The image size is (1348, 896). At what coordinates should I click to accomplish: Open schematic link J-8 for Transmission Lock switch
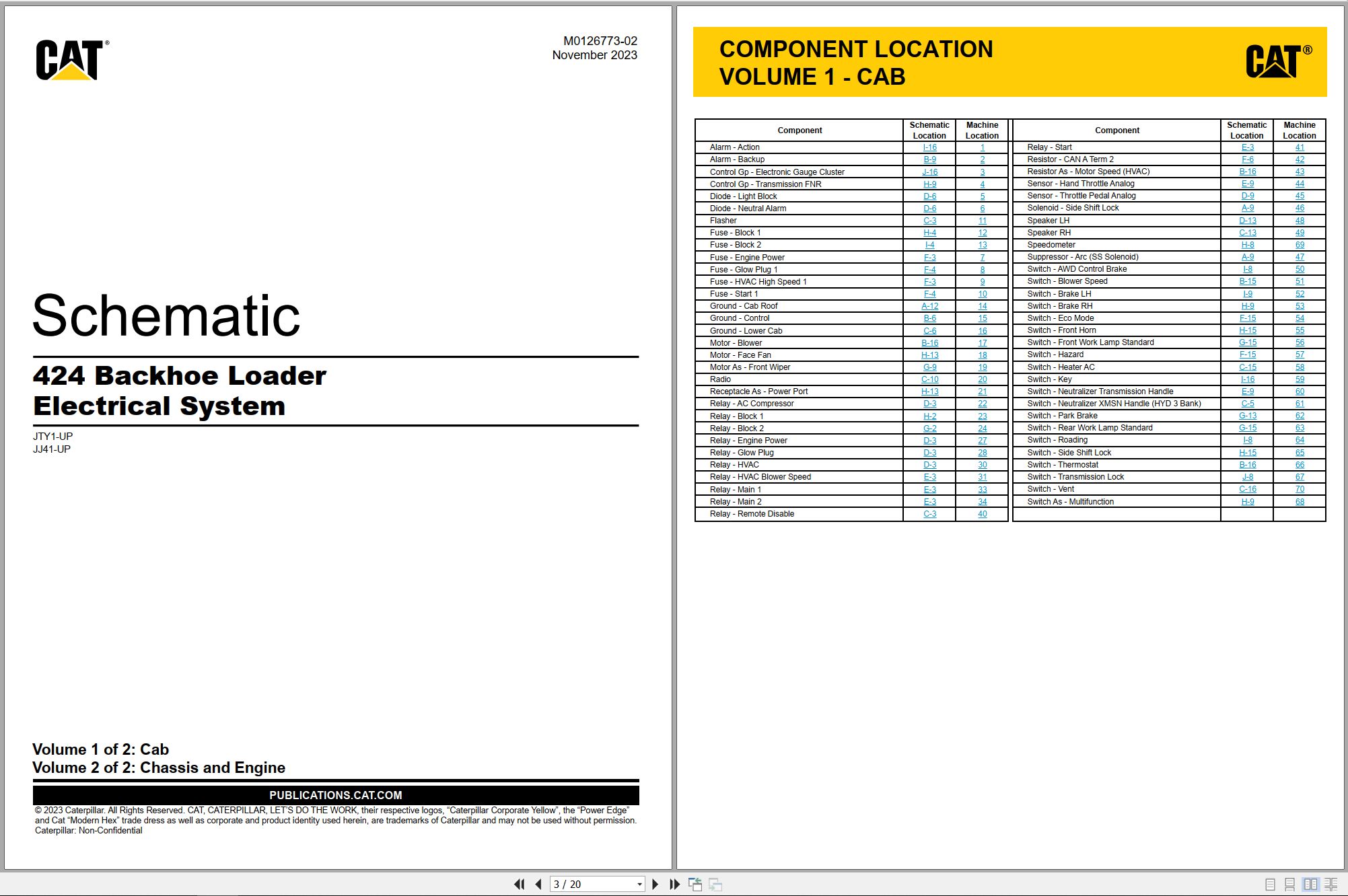coord(1247,477)
